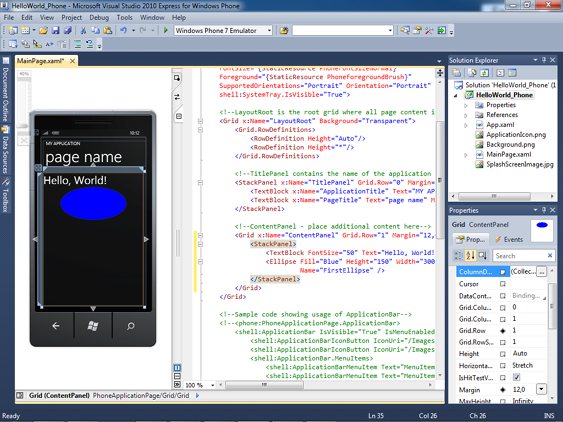Image resolution: width=563 pixels, height=422 pixels.
Task: Click the blue ellipse in phone designer
Action: (x=93, y=203)
